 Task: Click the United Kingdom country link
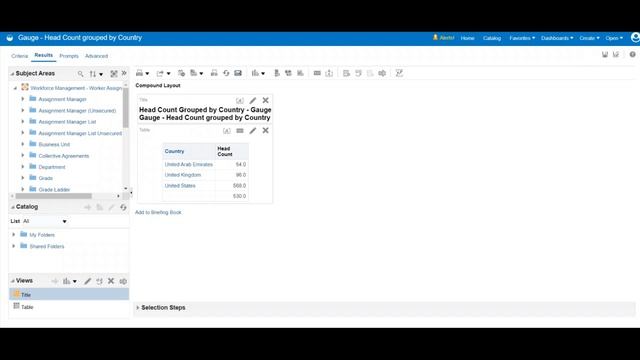click(x=183, y=175)
